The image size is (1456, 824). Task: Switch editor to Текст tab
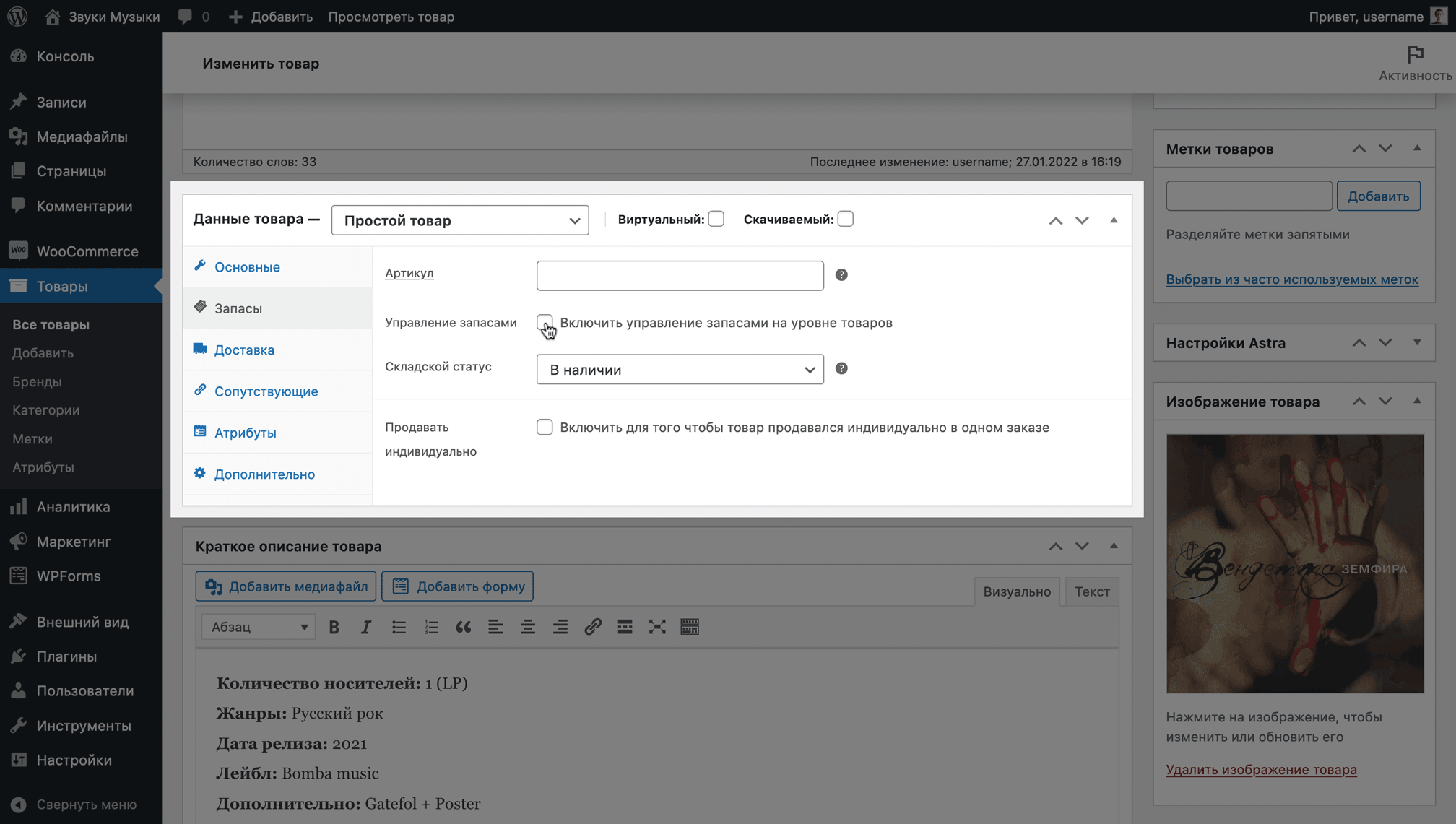[1092, 591]
